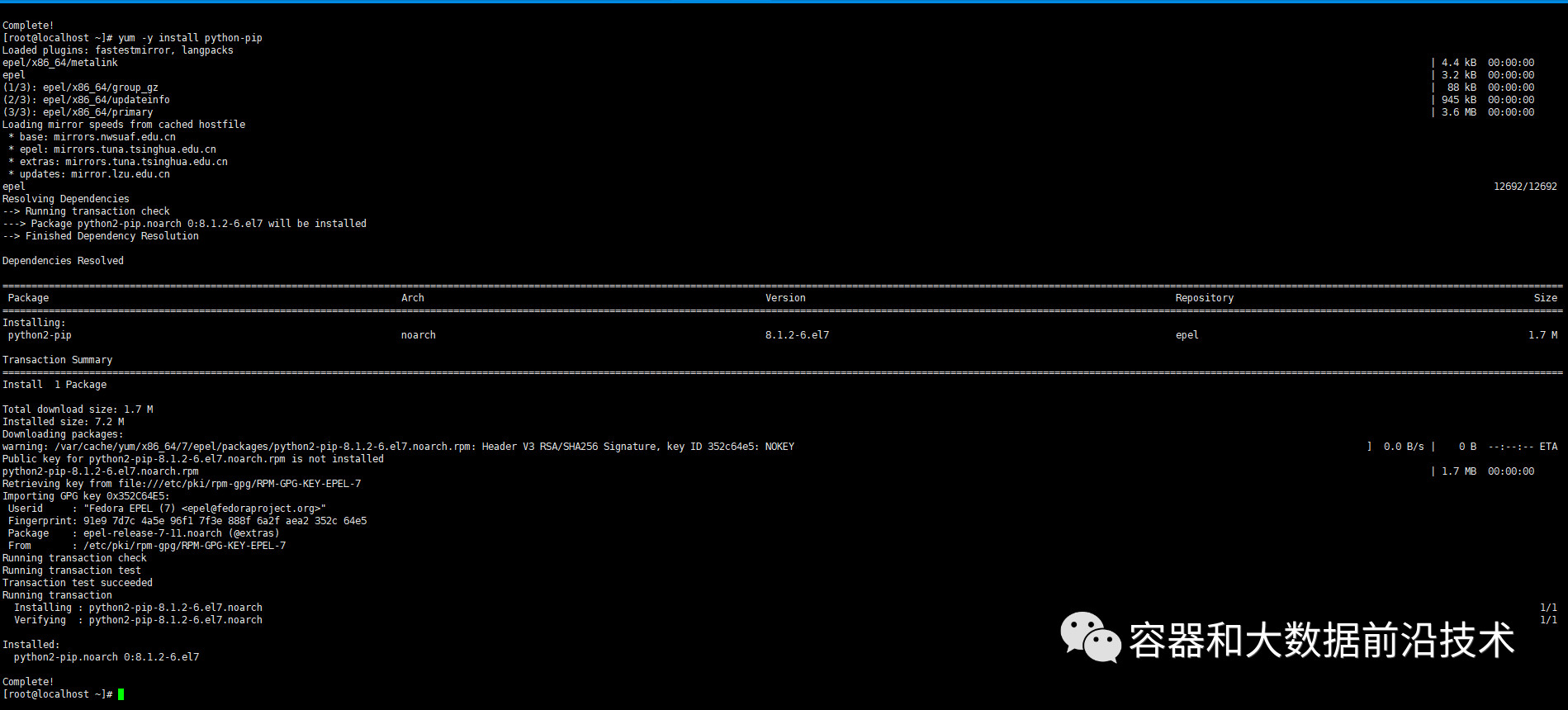Click the 'epel: mirrors.tuna.tsinghua.edu.cn' mirror line
Image resolution: width=1568 pixels, height=710 pixels.
[112, 149]
